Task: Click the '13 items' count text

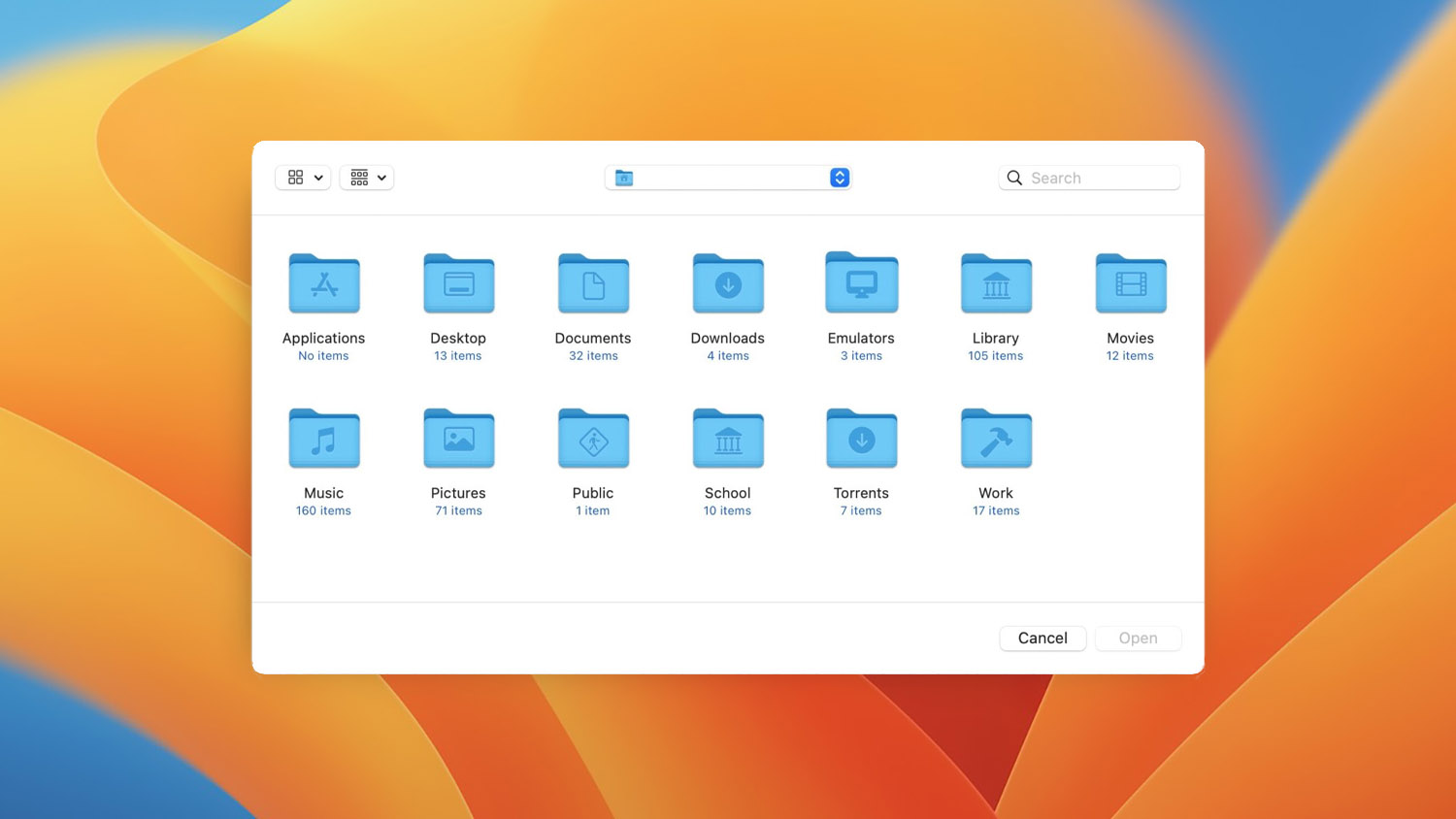Action: [458, 356]
